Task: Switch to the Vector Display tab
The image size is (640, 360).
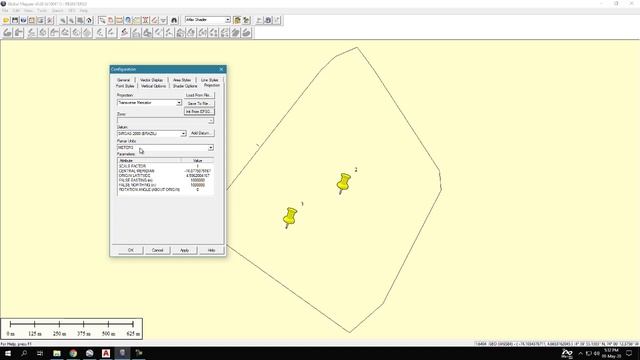Action: (151, 80)
